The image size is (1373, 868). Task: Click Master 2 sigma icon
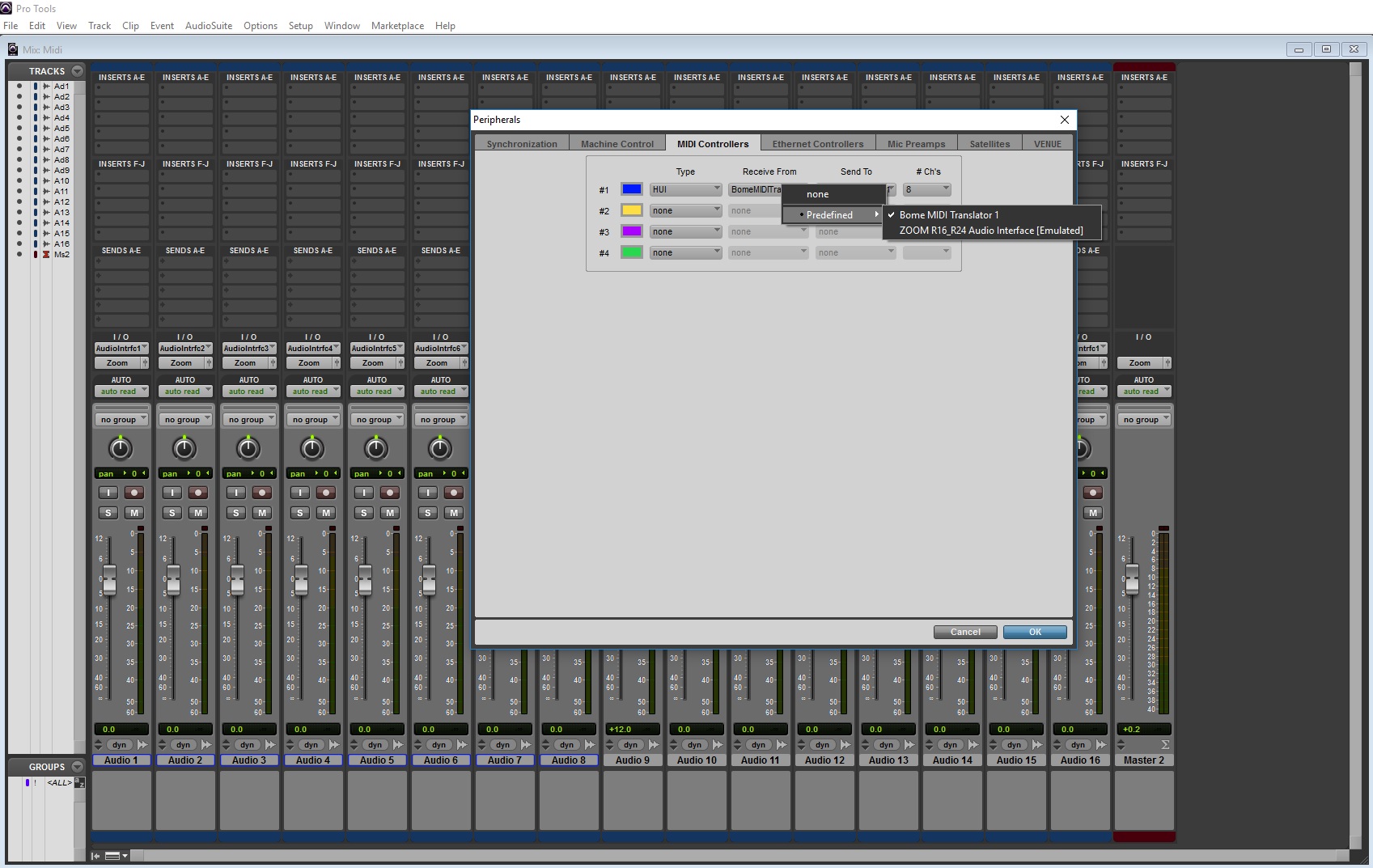(1166, 745)
